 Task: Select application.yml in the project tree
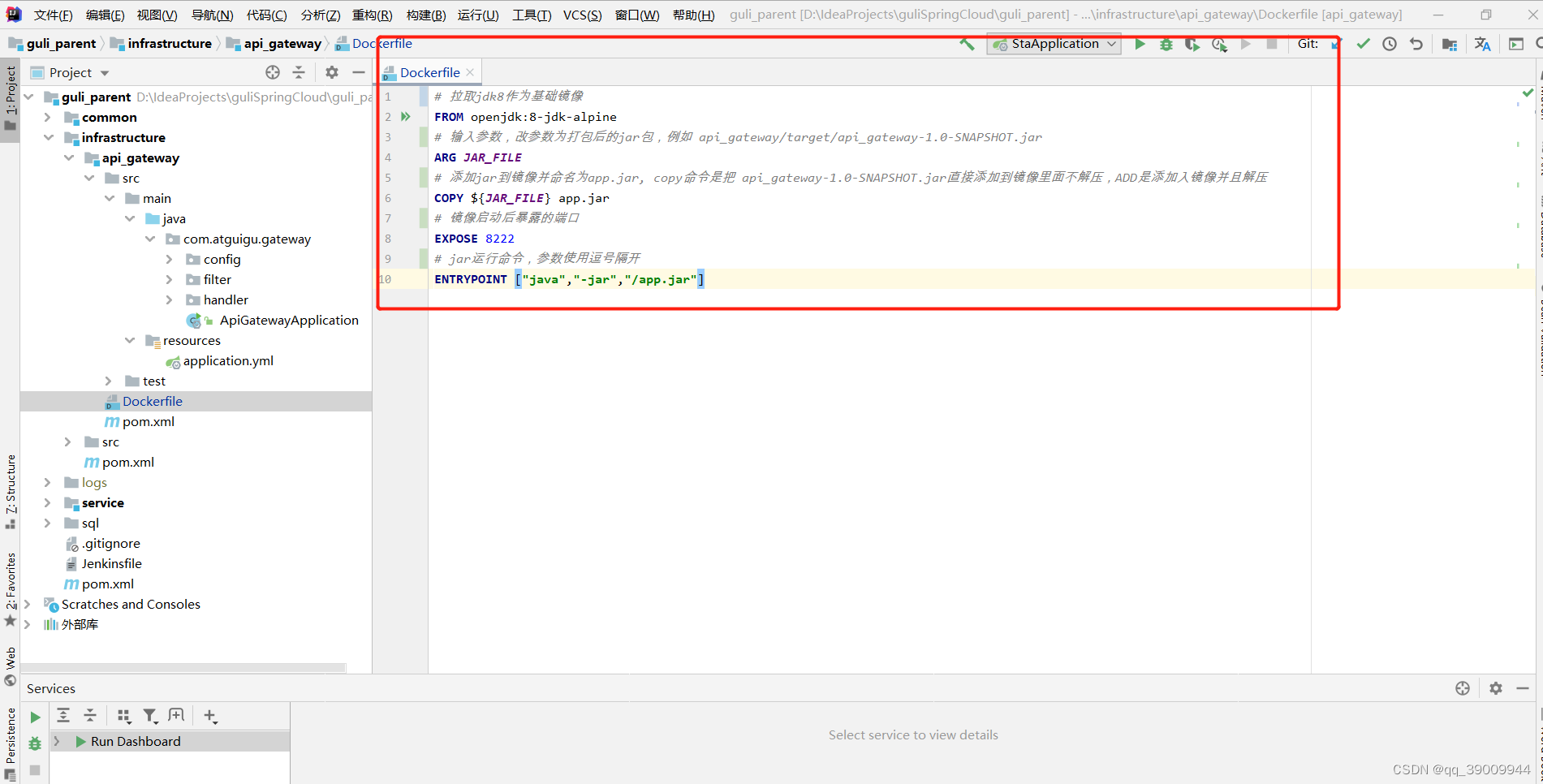(228, 361)
